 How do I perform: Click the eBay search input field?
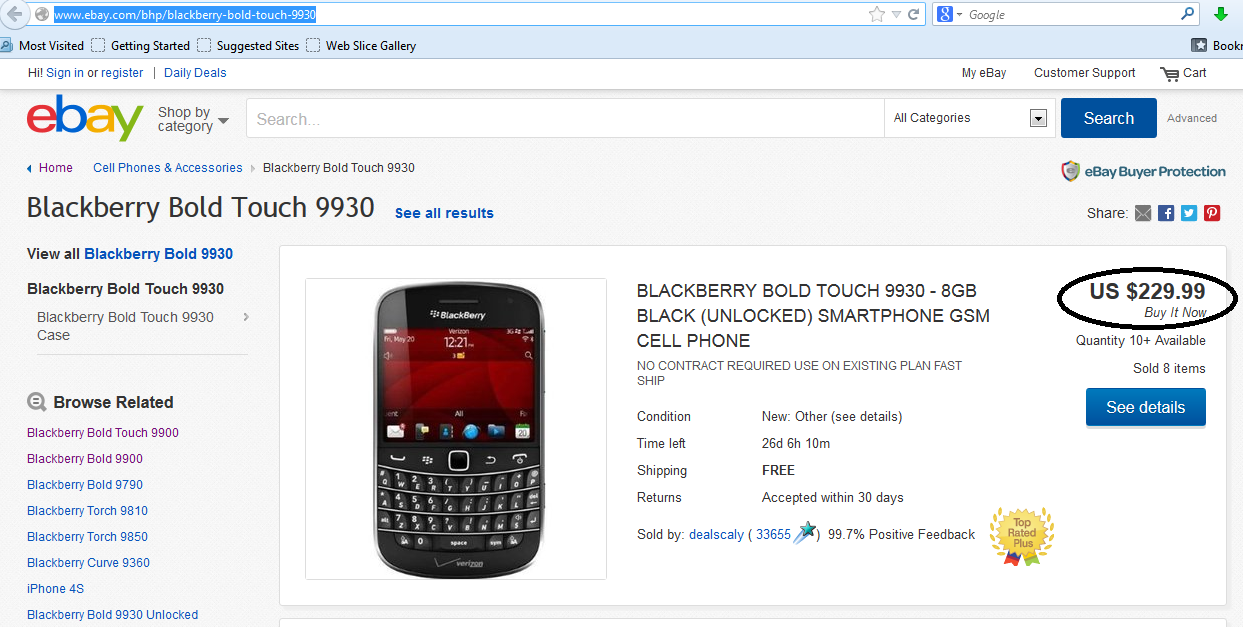click(x=565, y=118)
